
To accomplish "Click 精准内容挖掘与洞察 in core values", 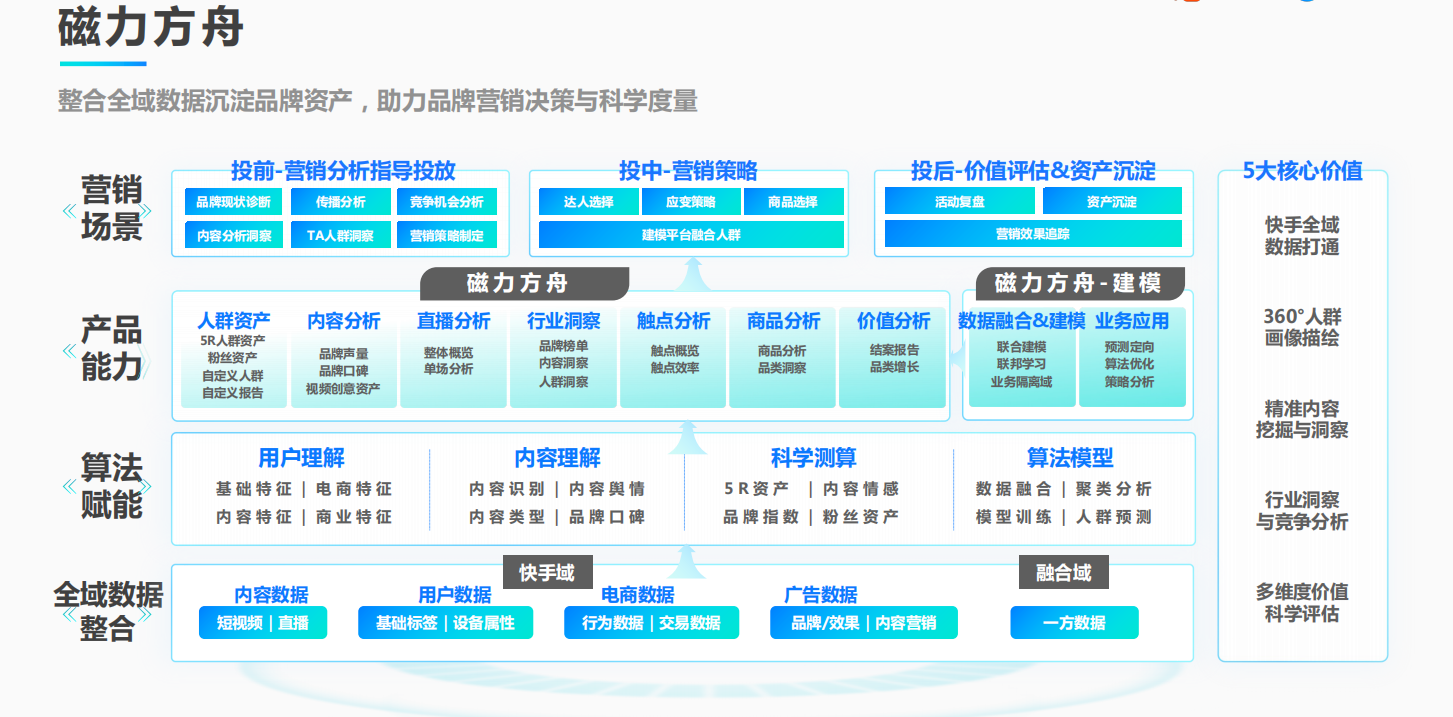I will pos(1302,419).
